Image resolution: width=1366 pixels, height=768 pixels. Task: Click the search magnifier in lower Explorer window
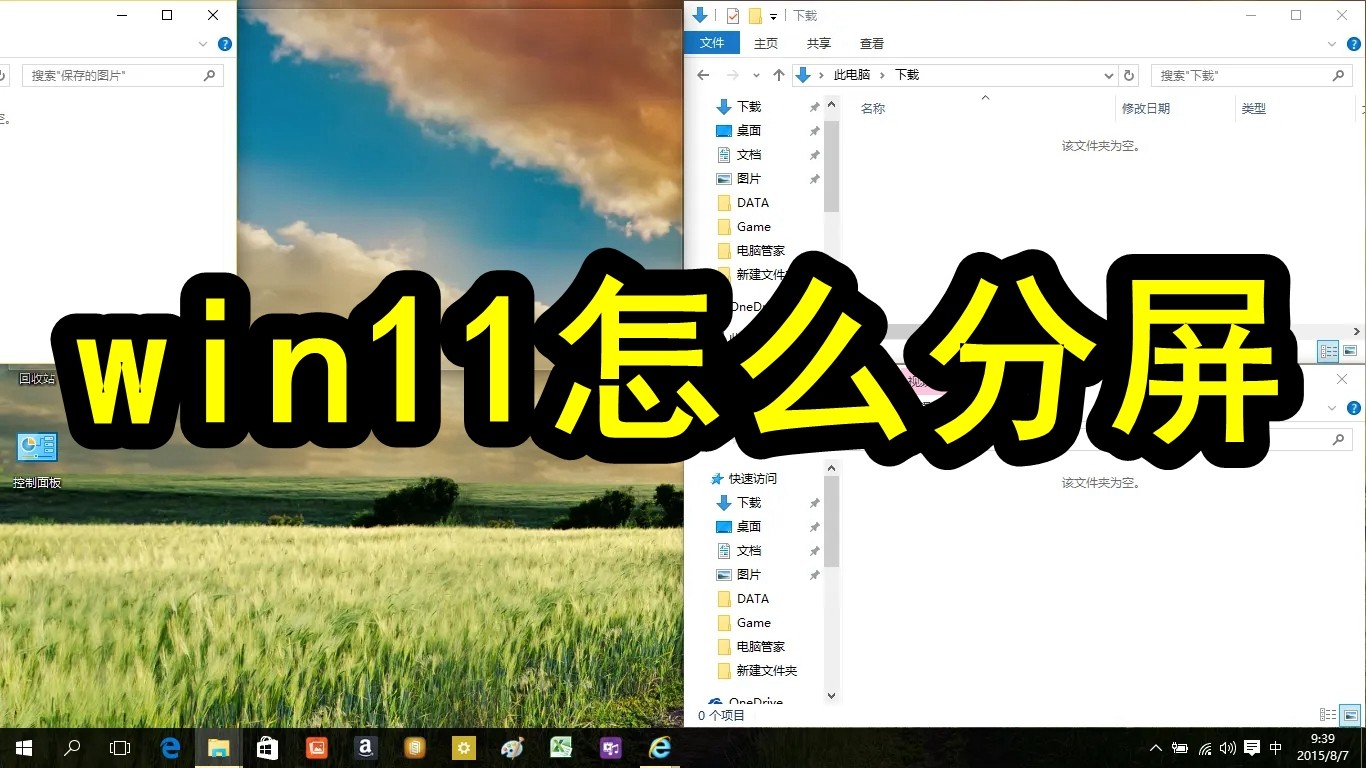[1339, 439]
